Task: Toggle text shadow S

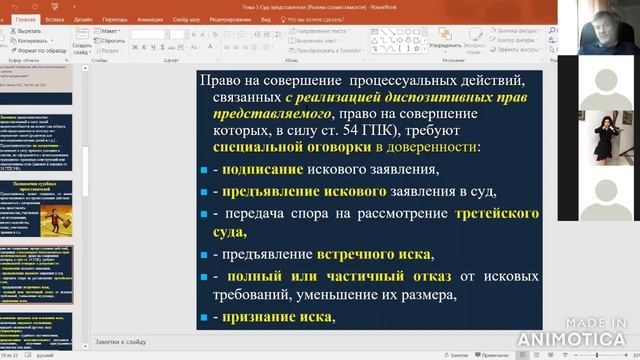Action: coord(162,48)
